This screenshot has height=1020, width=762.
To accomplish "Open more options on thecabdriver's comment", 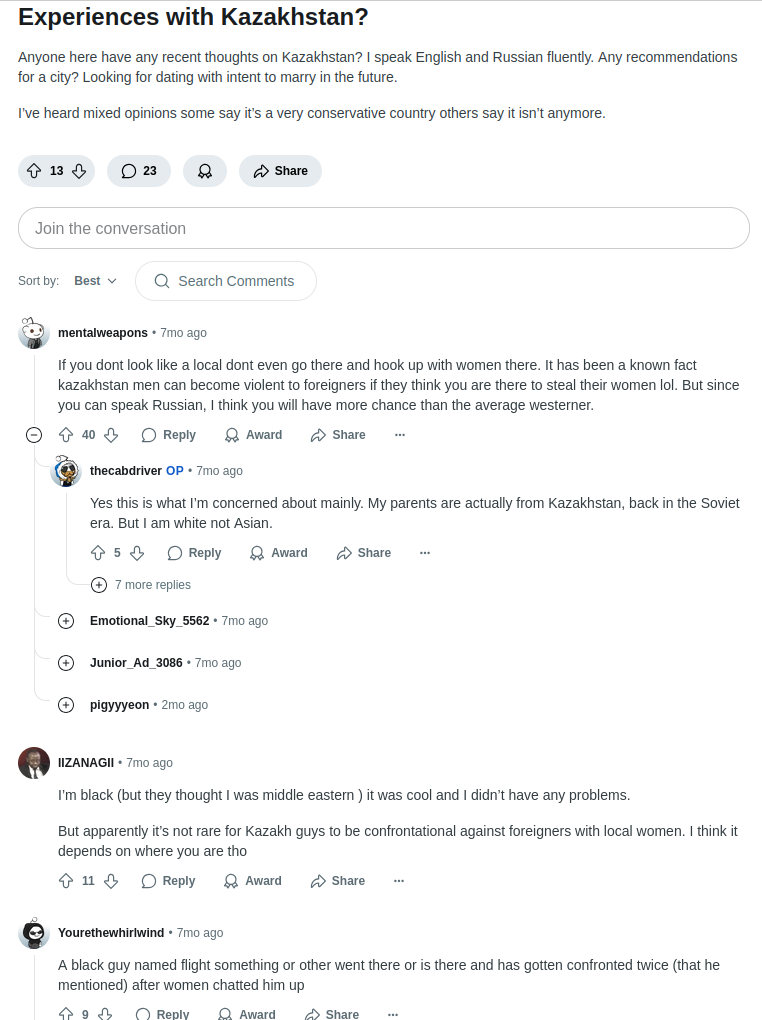I will pos(425,553).
